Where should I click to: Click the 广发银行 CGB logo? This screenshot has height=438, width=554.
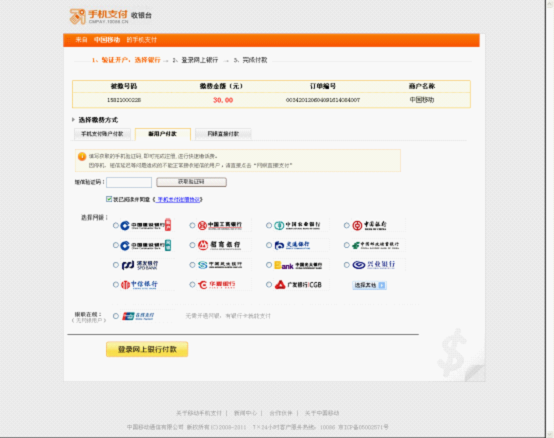click(298, 284)
